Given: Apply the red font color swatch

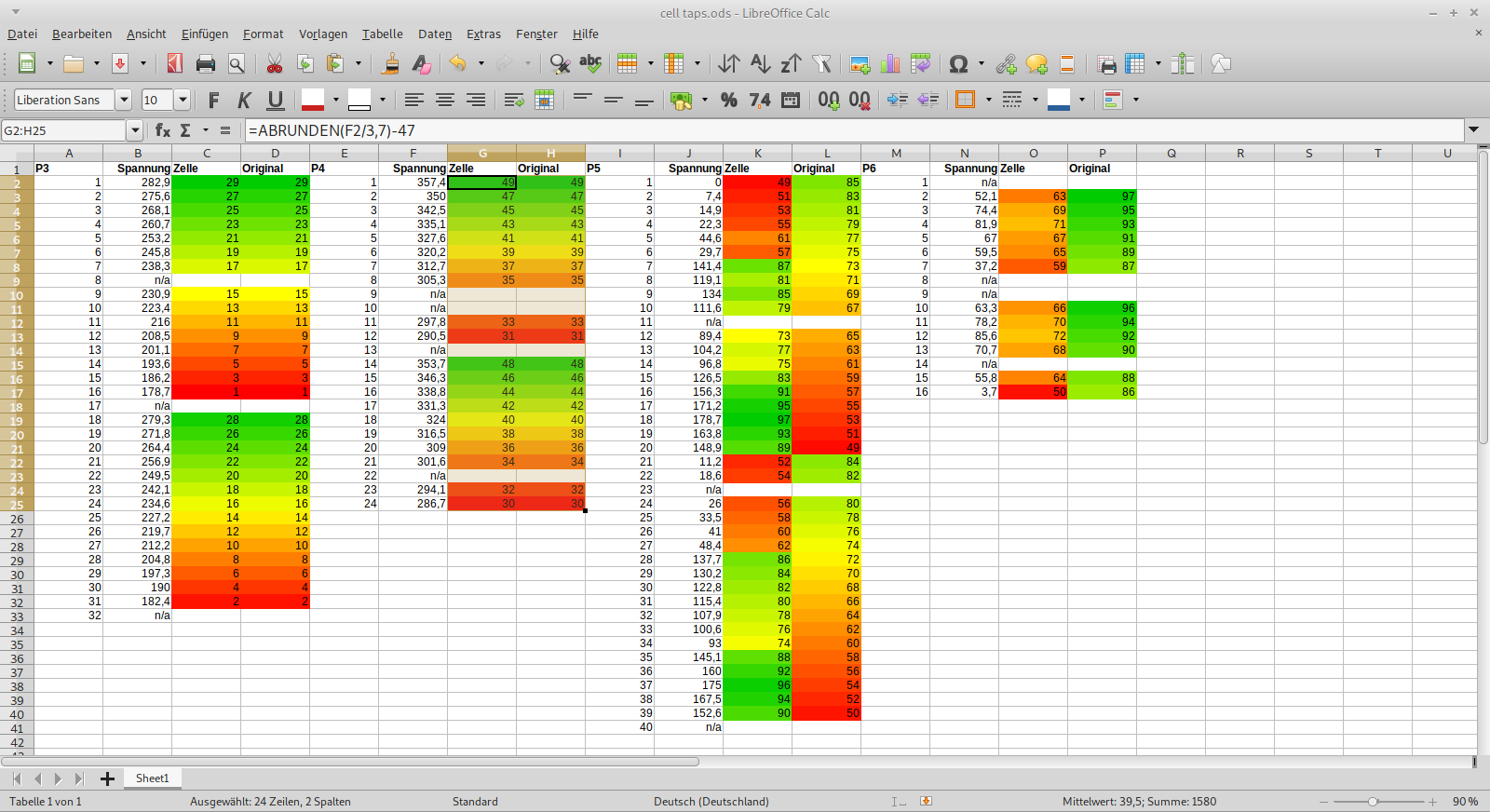Looking at the screenshot, I should [x=313, y=100].
